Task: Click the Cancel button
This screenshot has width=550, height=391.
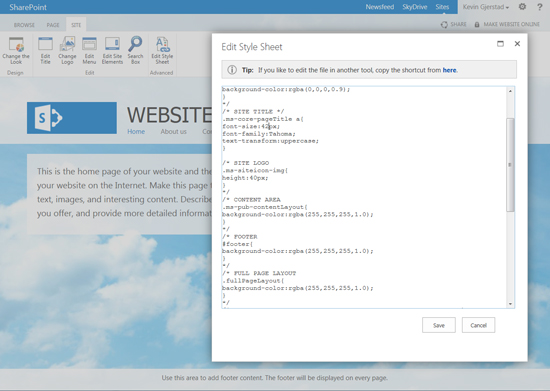Action: tap(478, 325)
